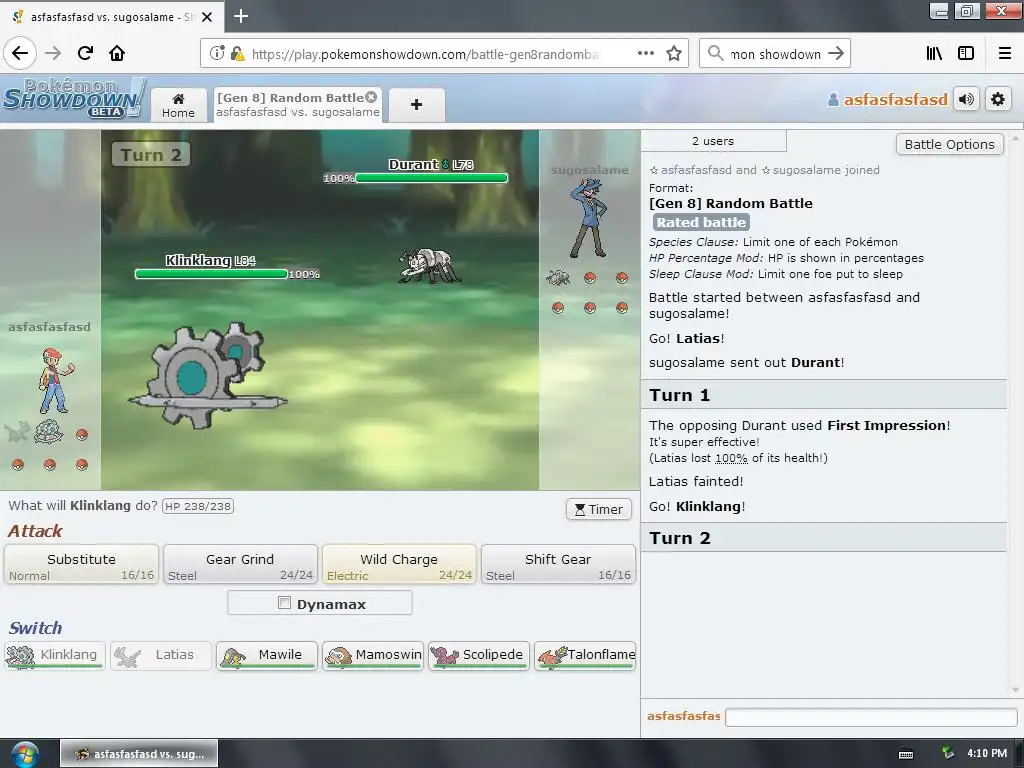The image size is (1024, 768).
Task: Open the browser home page icon
Action: click(x=117, y=53)
